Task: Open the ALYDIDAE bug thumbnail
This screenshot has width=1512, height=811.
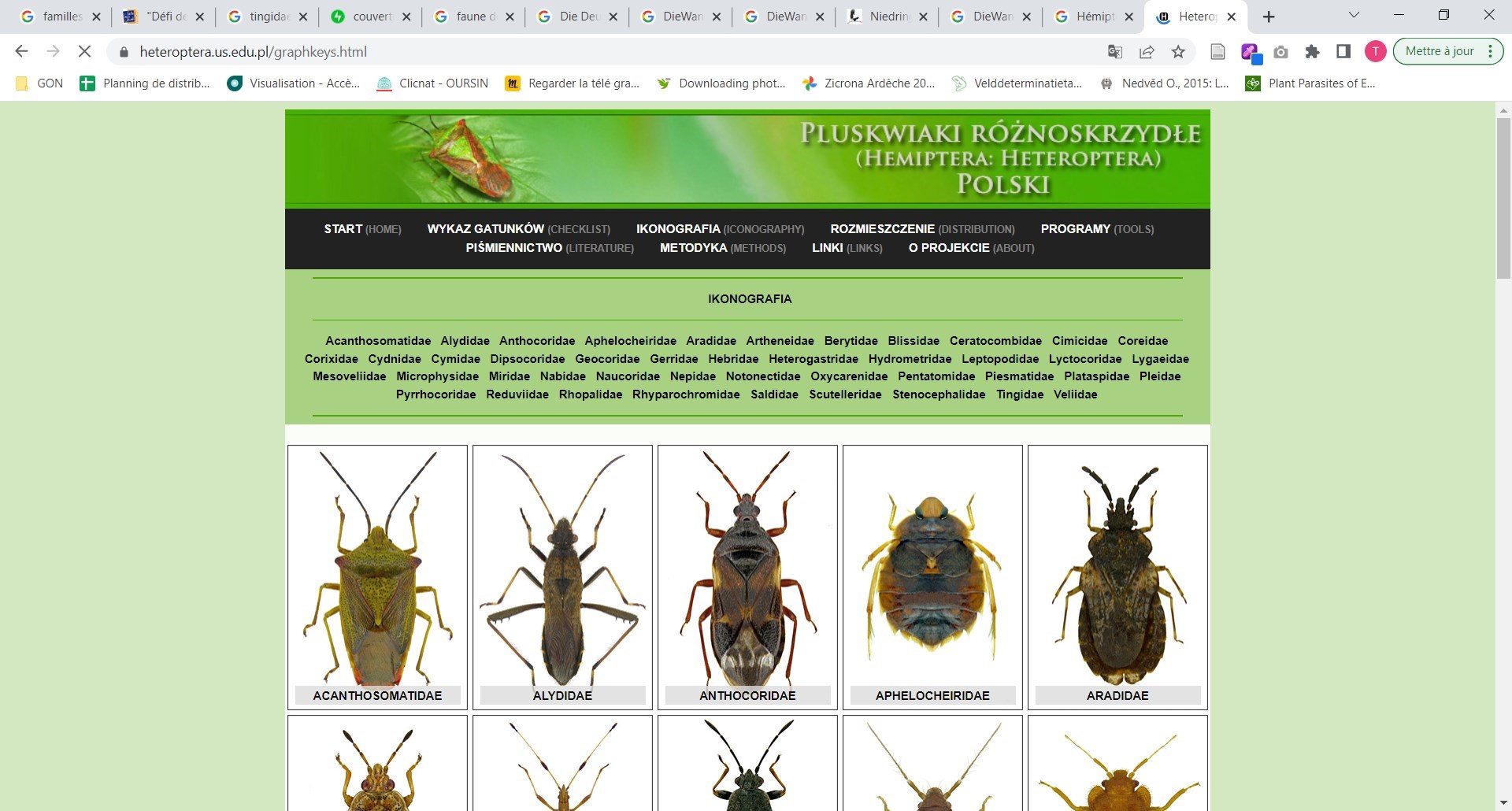Action: (x=562, y=577)
